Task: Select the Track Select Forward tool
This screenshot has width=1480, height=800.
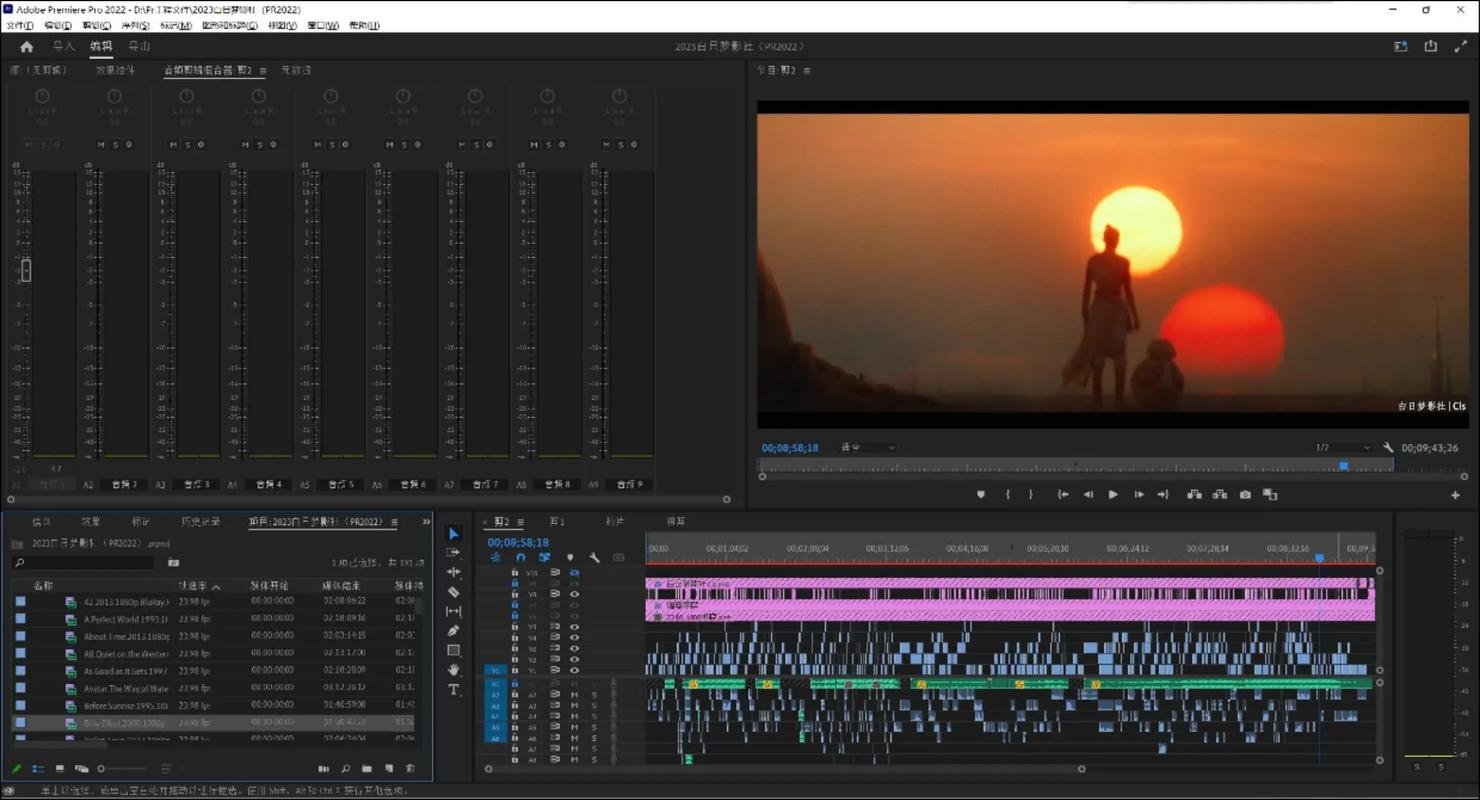Action: point(453,553)
